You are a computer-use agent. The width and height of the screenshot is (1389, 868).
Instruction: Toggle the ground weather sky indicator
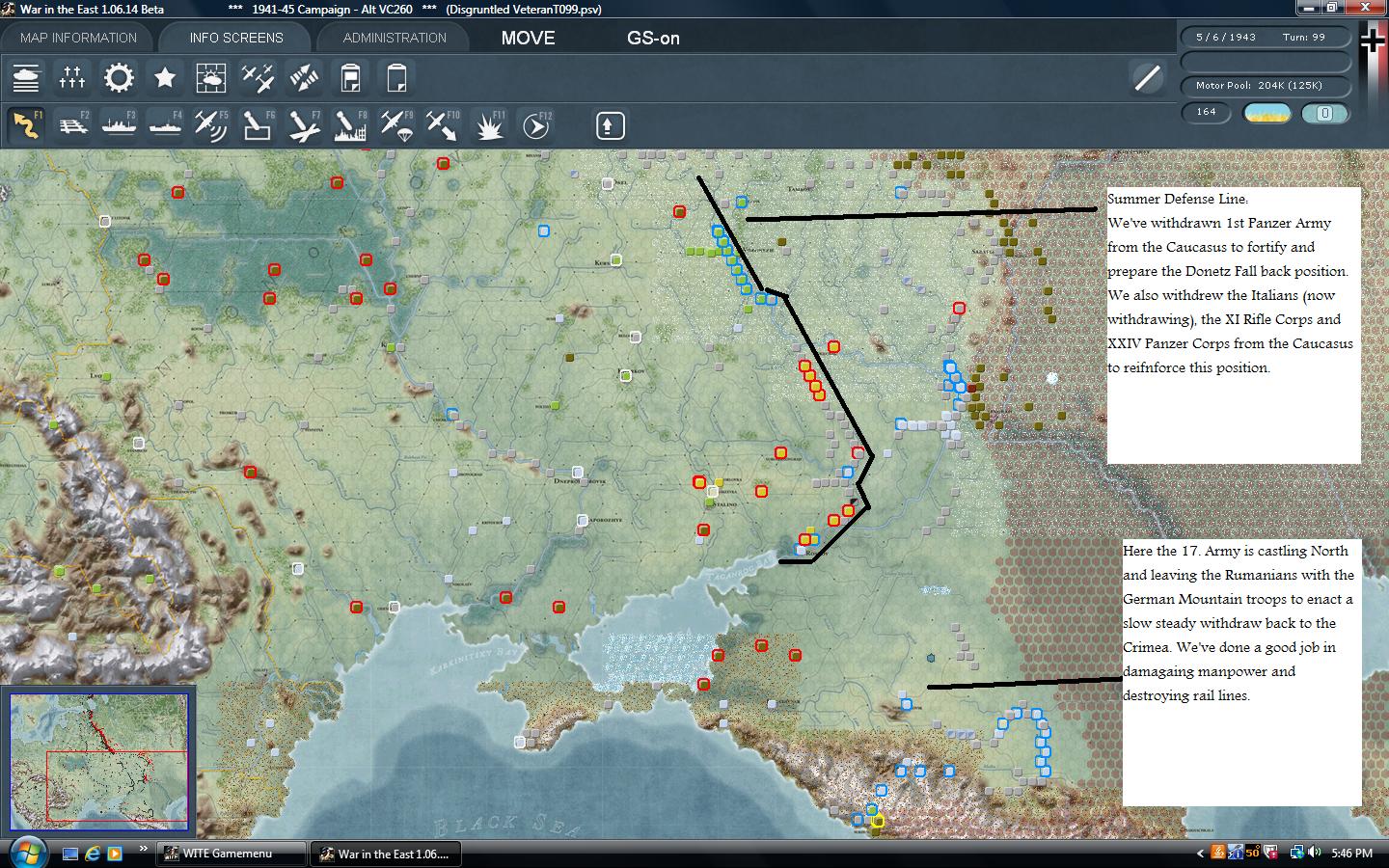tap(1267, 113)
